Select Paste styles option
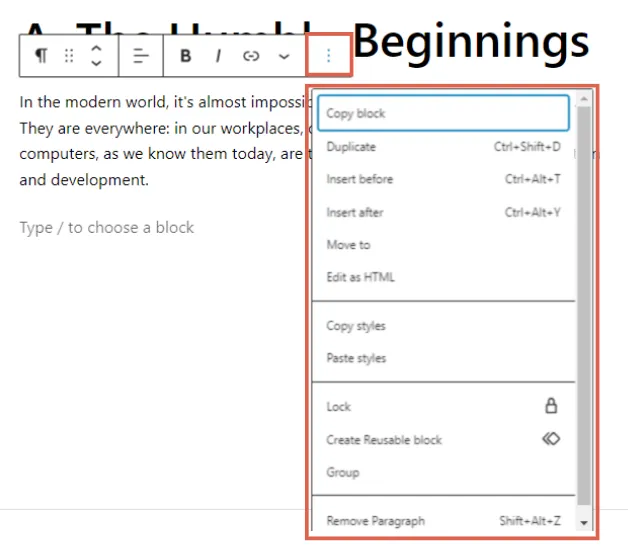This screenshot has width=631, height=555. click(443, 358)
